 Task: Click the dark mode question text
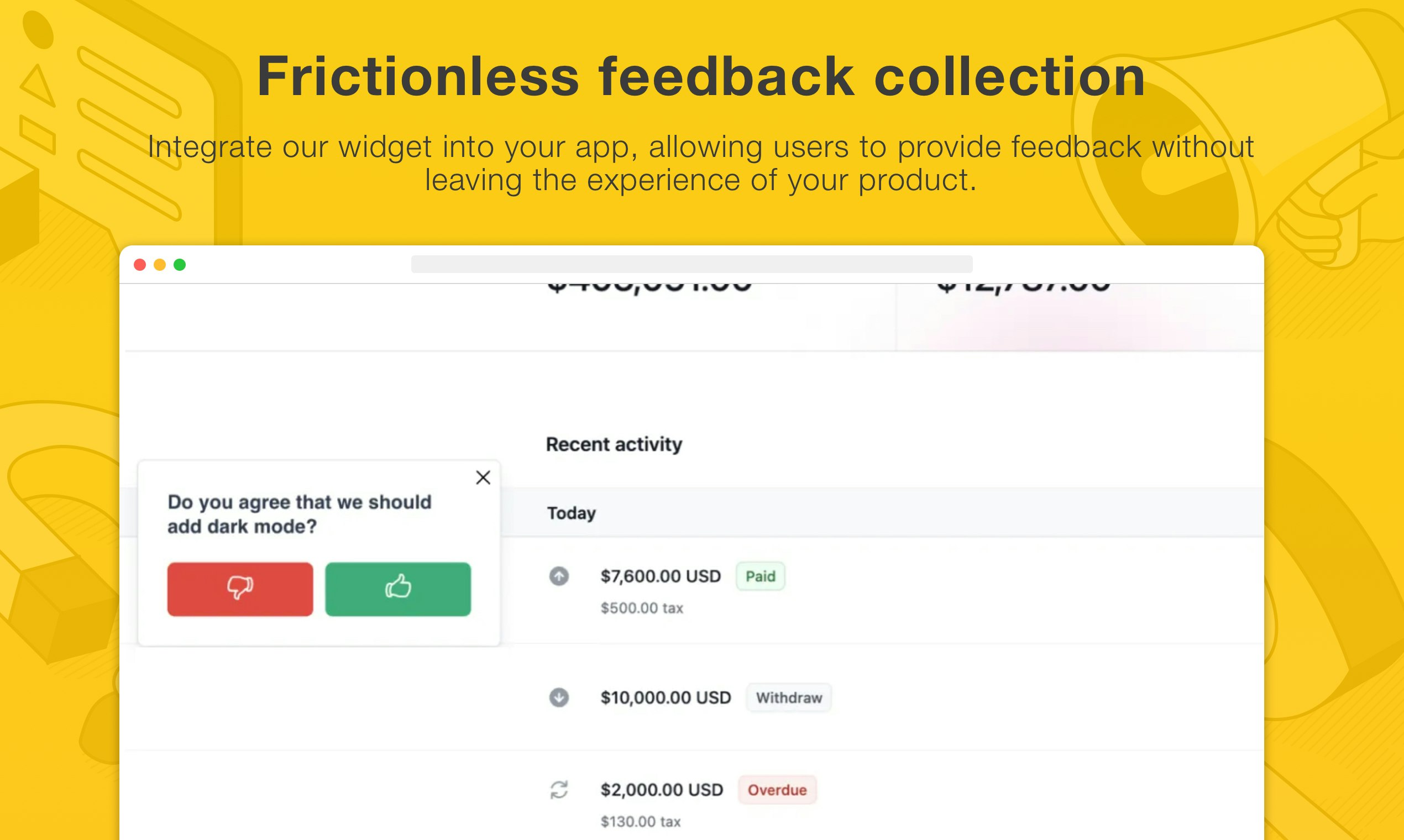click(x=300, y=514)
